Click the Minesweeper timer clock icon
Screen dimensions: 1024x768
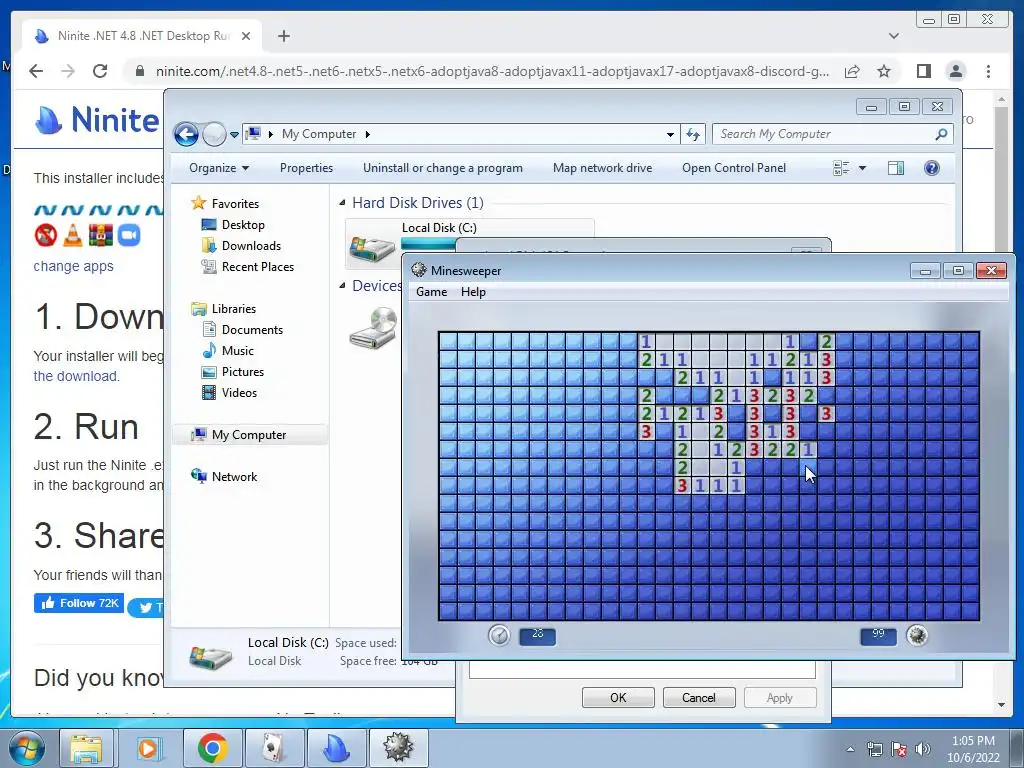(499, 635)
